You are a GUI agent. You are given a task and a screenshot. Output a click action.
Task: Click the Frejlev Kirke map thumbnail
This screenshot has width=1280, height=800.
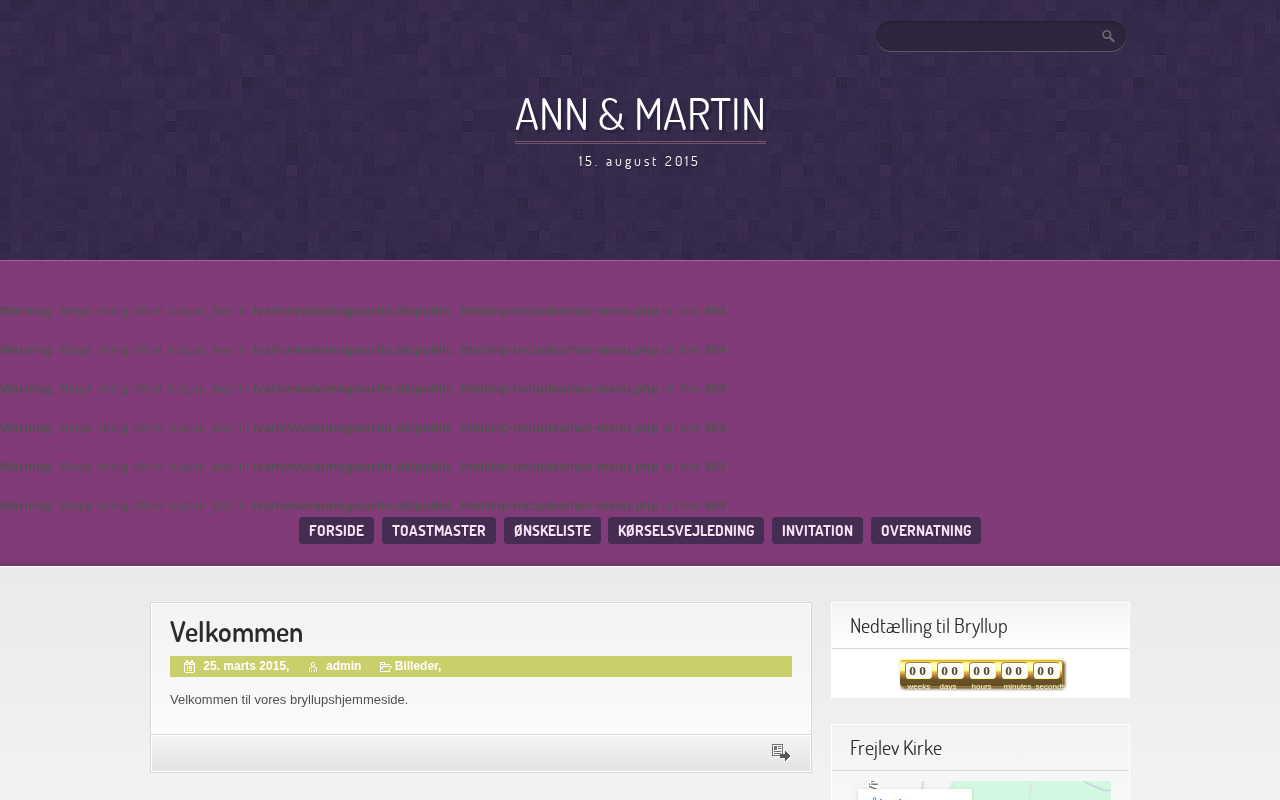(981, 790)
